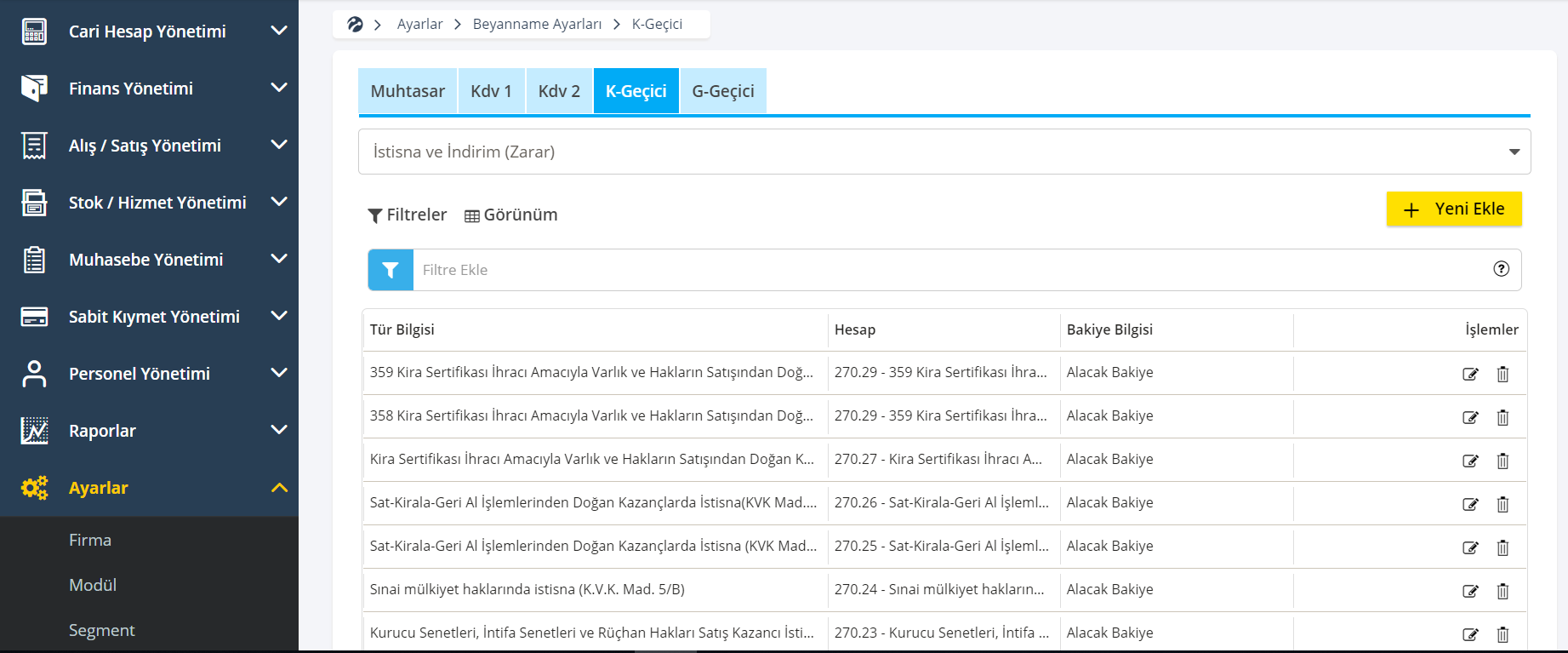The width and height of the screenshot is (1568, 653).
Task: Edit the Sınai mülkiyet haklarında row
Action: (x=1470, y=591)
